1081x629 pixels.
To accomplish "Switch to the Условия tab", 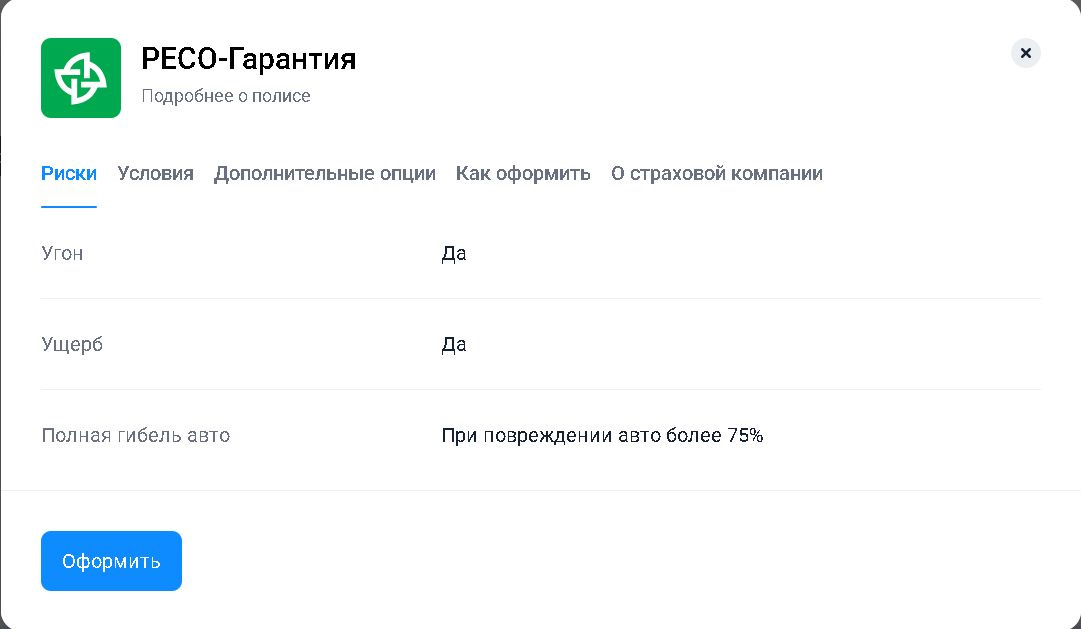I will (x=155, y=174).
